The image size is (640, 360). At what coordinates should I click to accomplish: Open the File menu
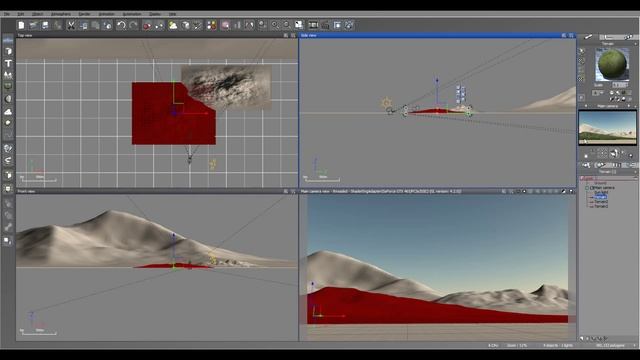click(7, 14)
